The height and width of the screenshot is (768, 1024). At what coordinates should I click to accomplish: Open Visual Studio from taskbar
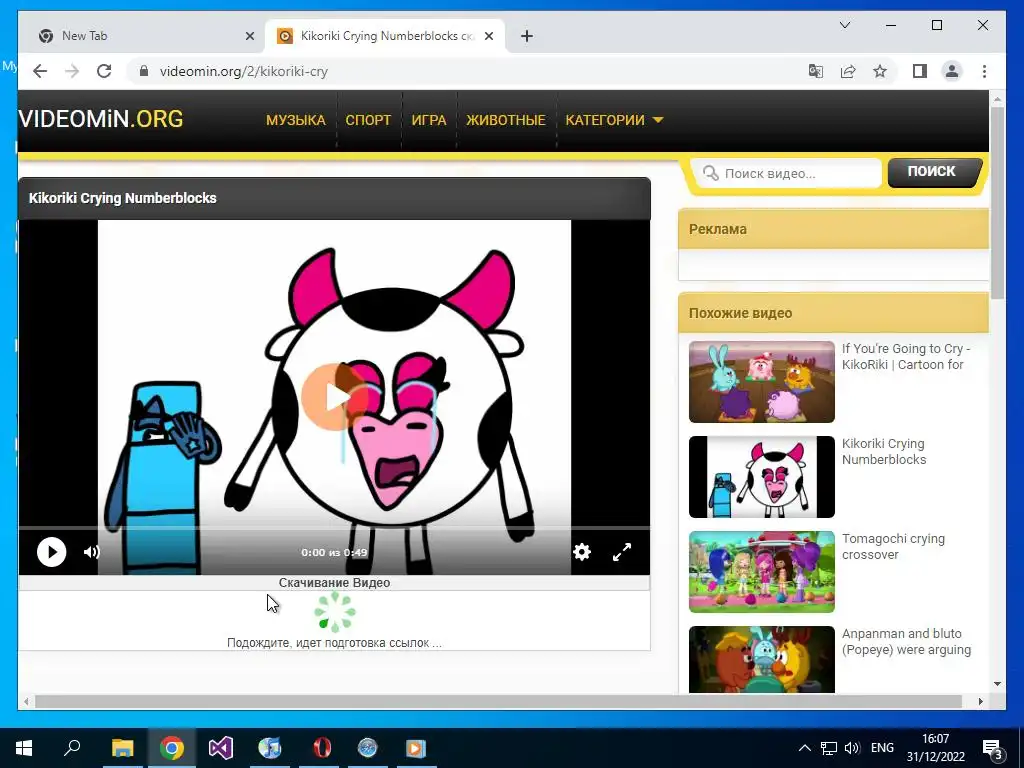pos(221,748)
